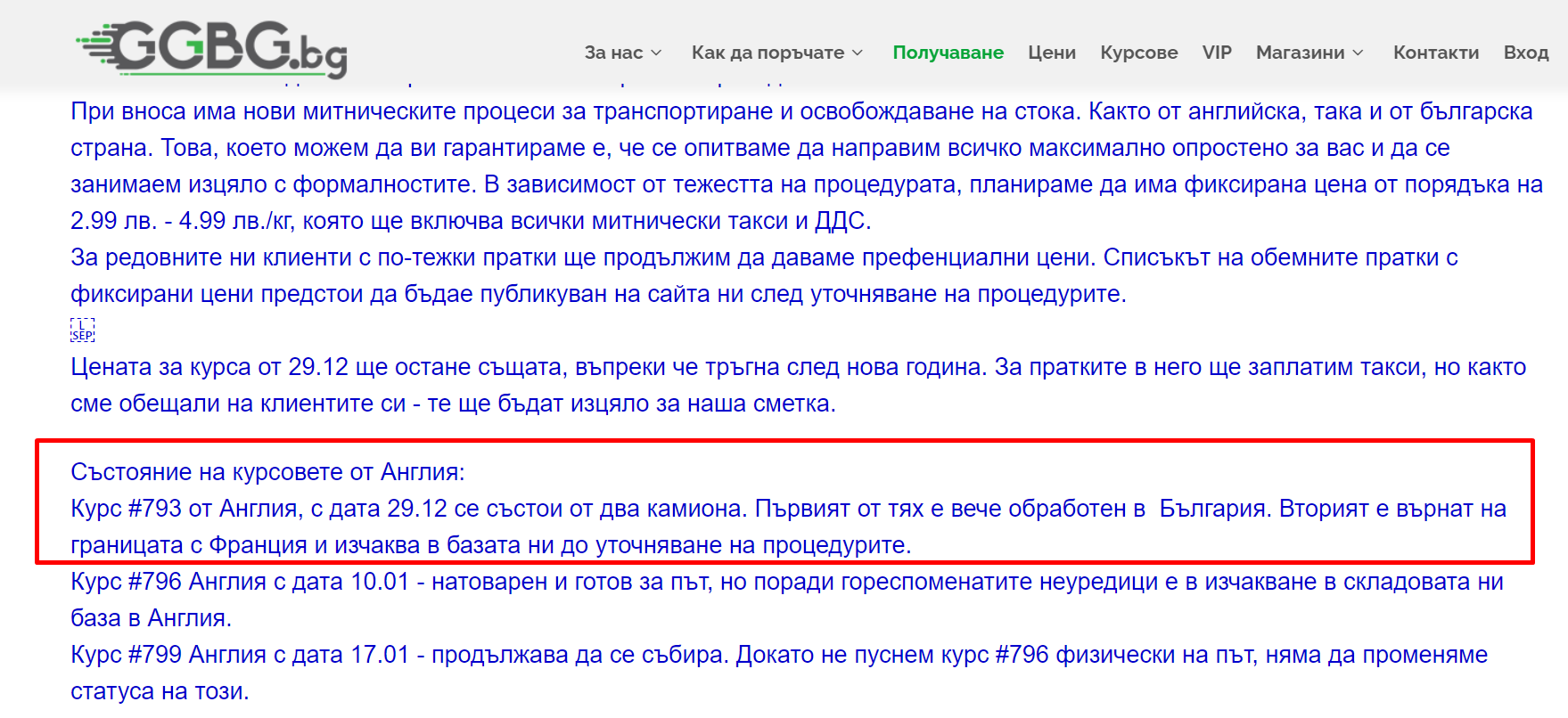The width and height of the screenshot is (1568, 718).
Task: Click Вход to log in
Action: pyautogui.click(x=1525, y=53)
